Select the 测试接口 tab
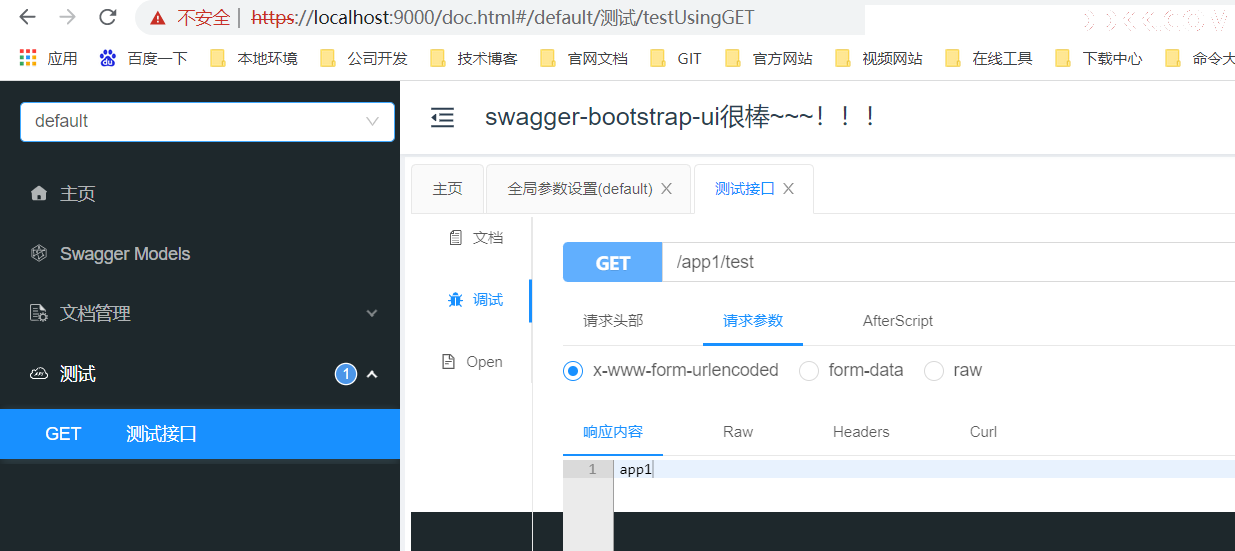The width and height of the screenshot is (1235, 551). 744,189
